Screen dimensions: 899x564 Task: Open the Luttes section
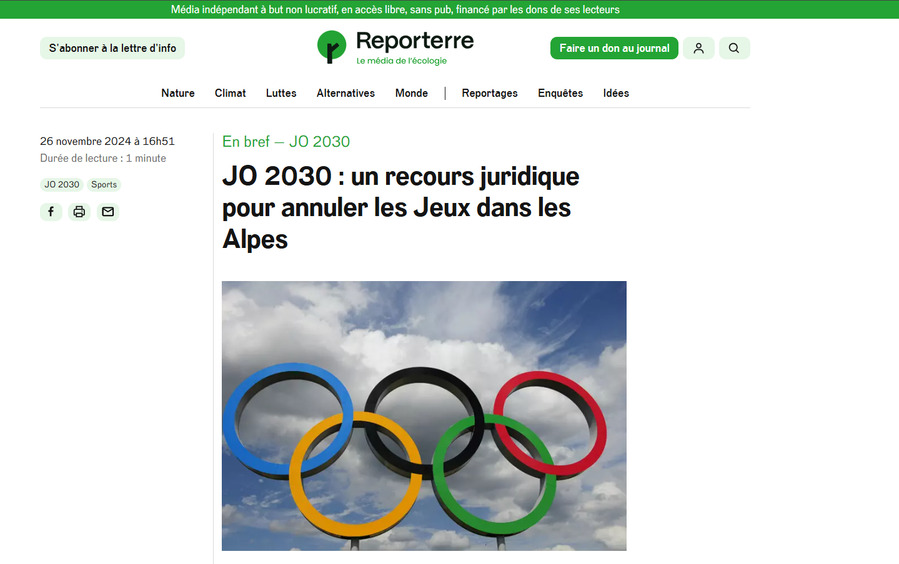tap(281, 93)
